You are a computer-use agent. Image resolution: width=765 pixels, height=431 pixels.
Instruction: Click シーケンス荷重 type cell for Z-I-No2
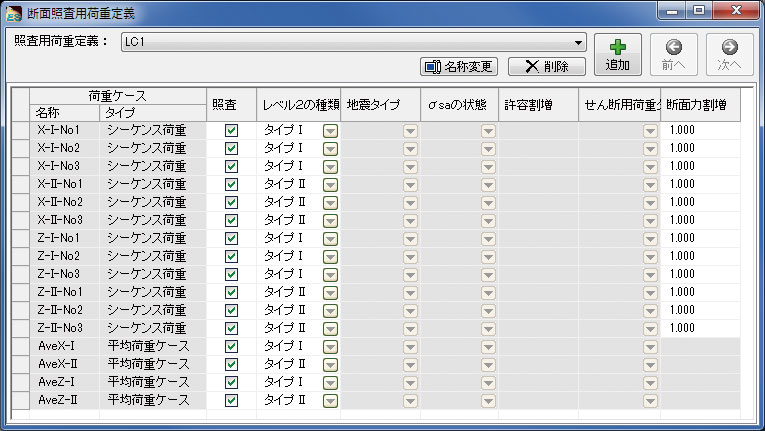153,256
